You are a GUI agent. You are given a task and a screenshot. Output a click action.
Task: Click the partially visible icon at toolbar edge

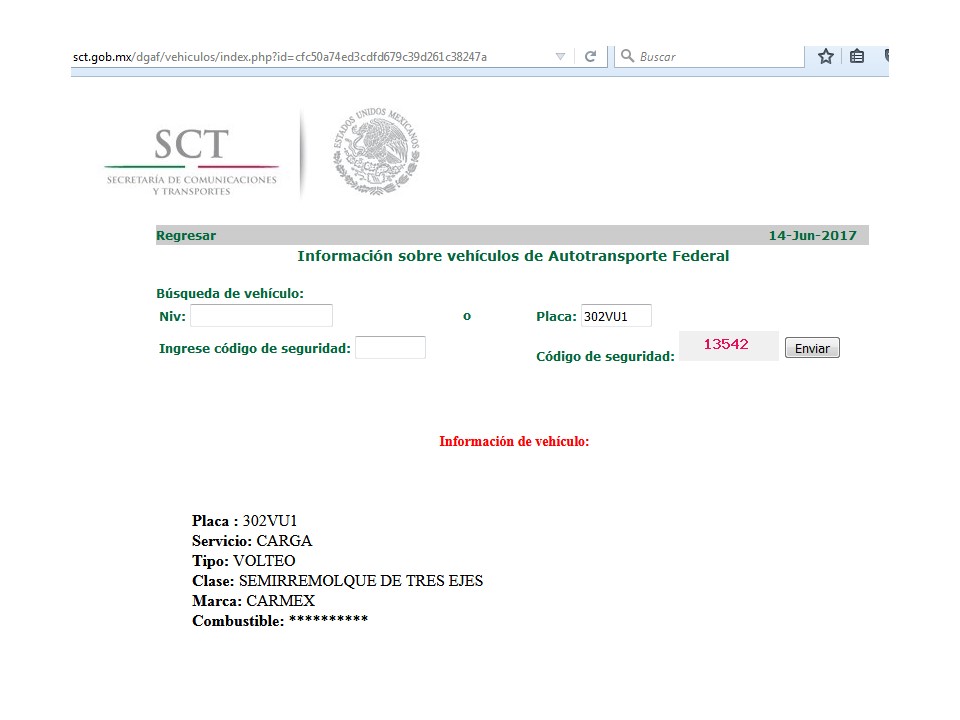coord(885,57)
